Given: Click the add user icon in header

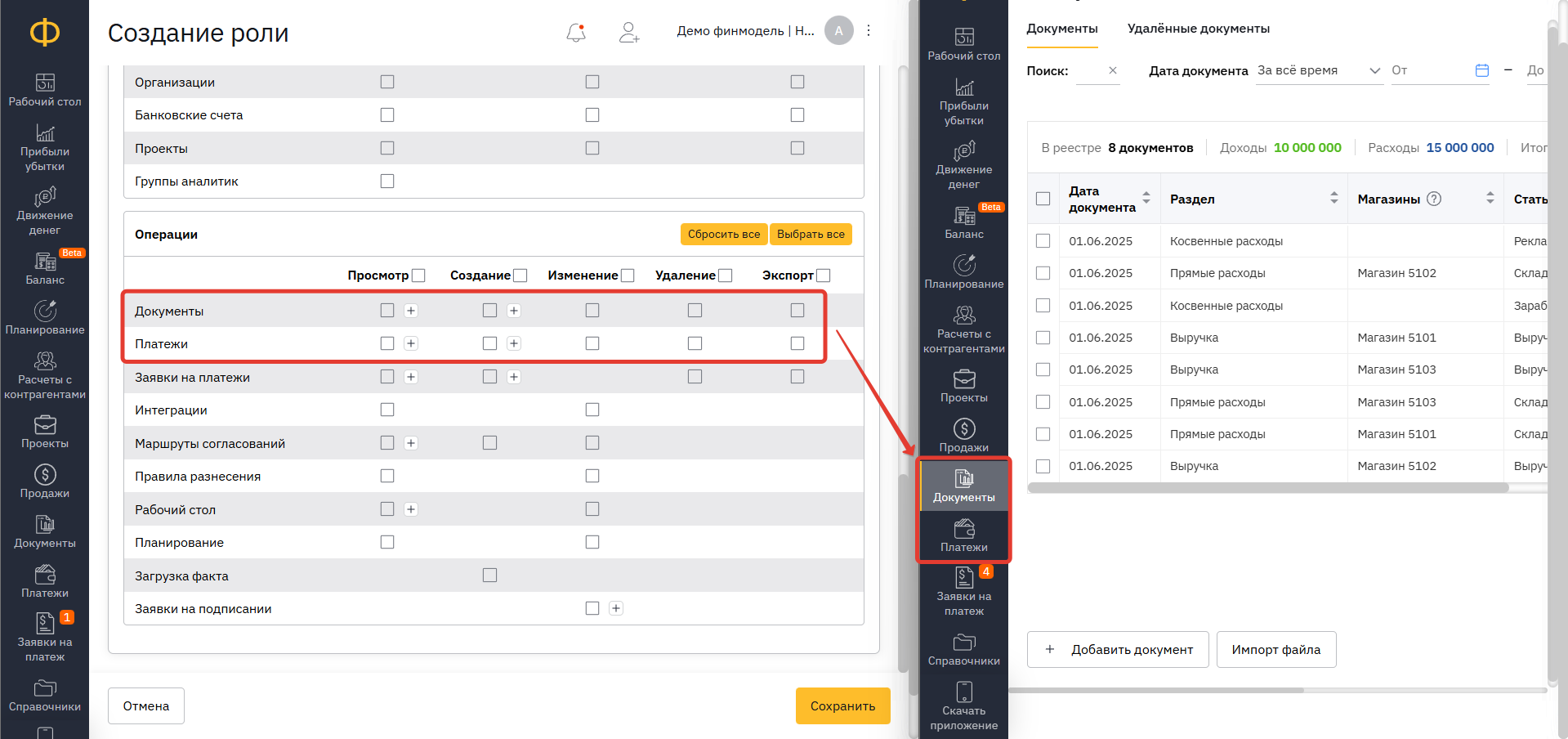Looking at the screenshot, I should (628, 32).
